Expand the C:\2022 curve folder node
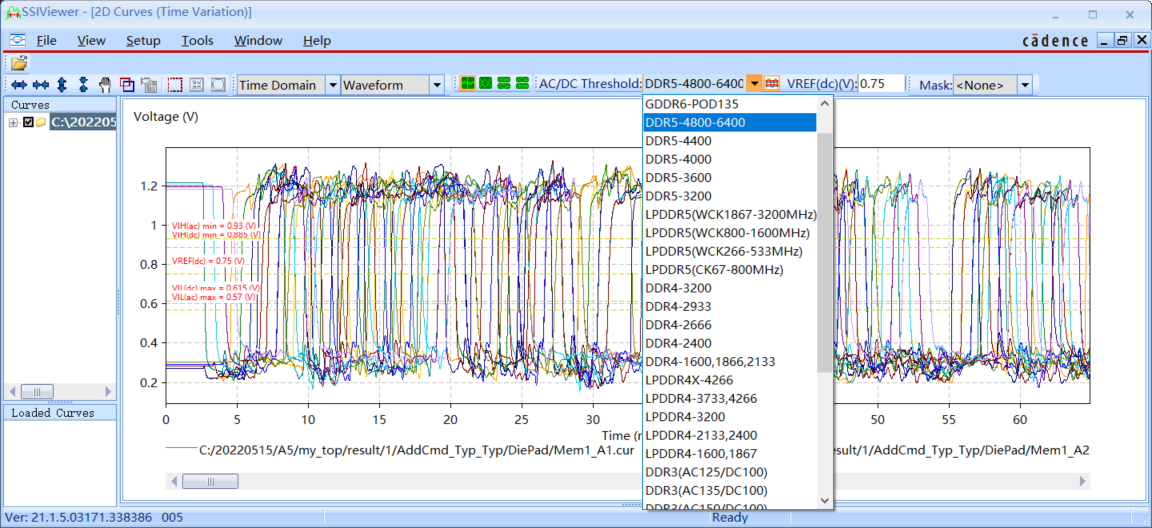The height and width of the screenshot is (528, 1152). (x=13, y=123)
